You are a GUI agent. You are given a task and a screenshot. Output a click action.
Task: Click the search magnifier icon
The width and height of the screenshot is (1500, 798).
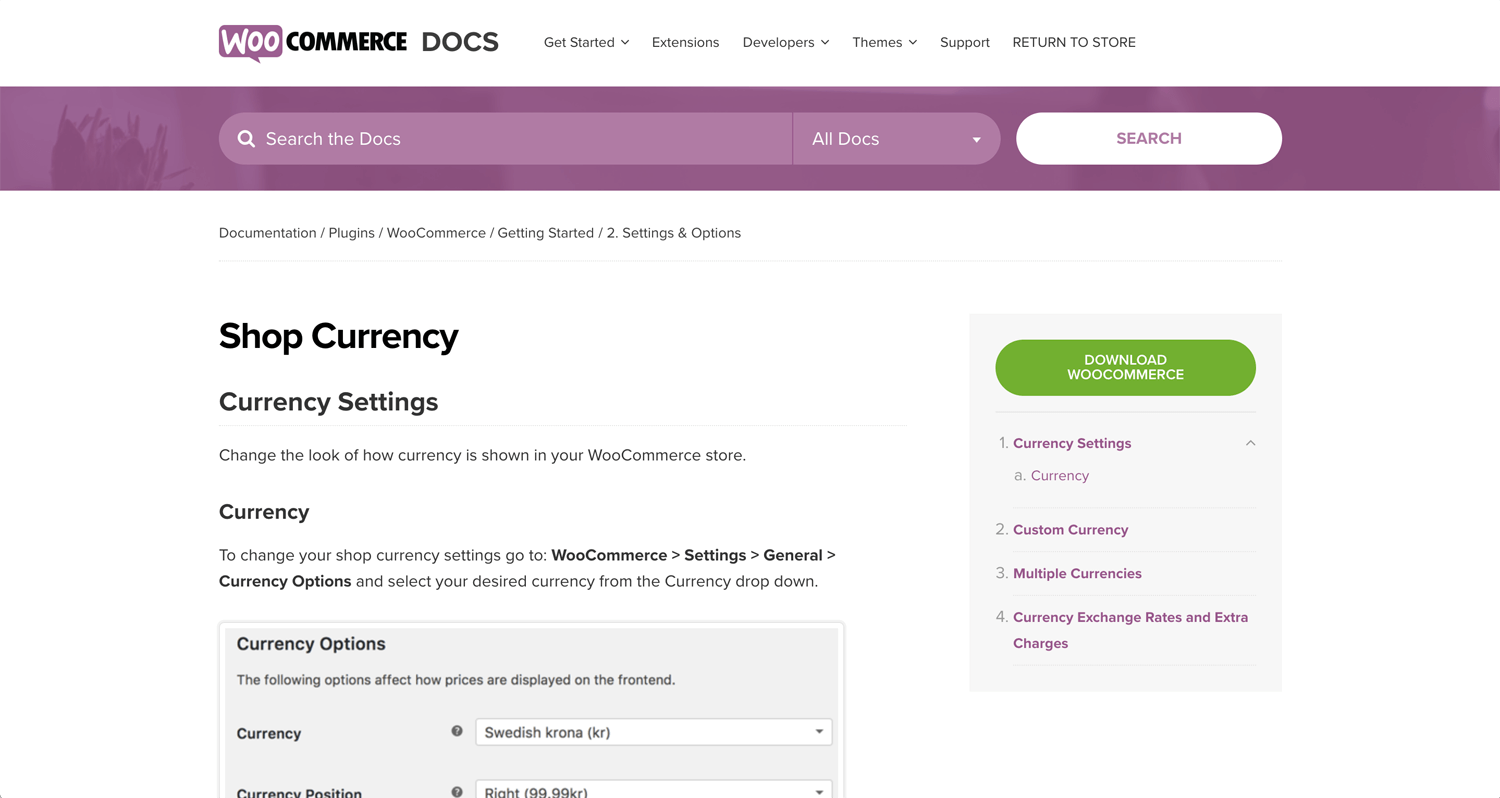click(246, 139)
